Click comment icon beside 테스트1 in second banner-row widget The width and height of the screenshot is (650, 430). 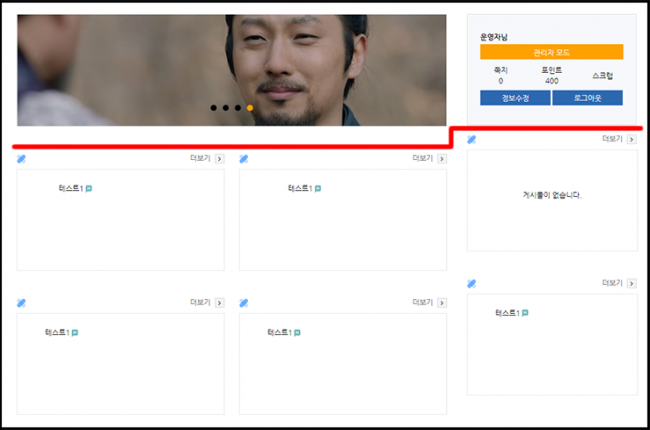pos(318,189)
